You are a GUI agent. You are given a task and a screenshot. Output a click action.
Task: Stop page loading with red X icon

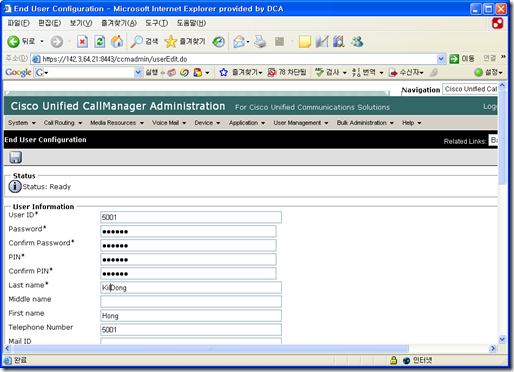click(x=83, y=42)
